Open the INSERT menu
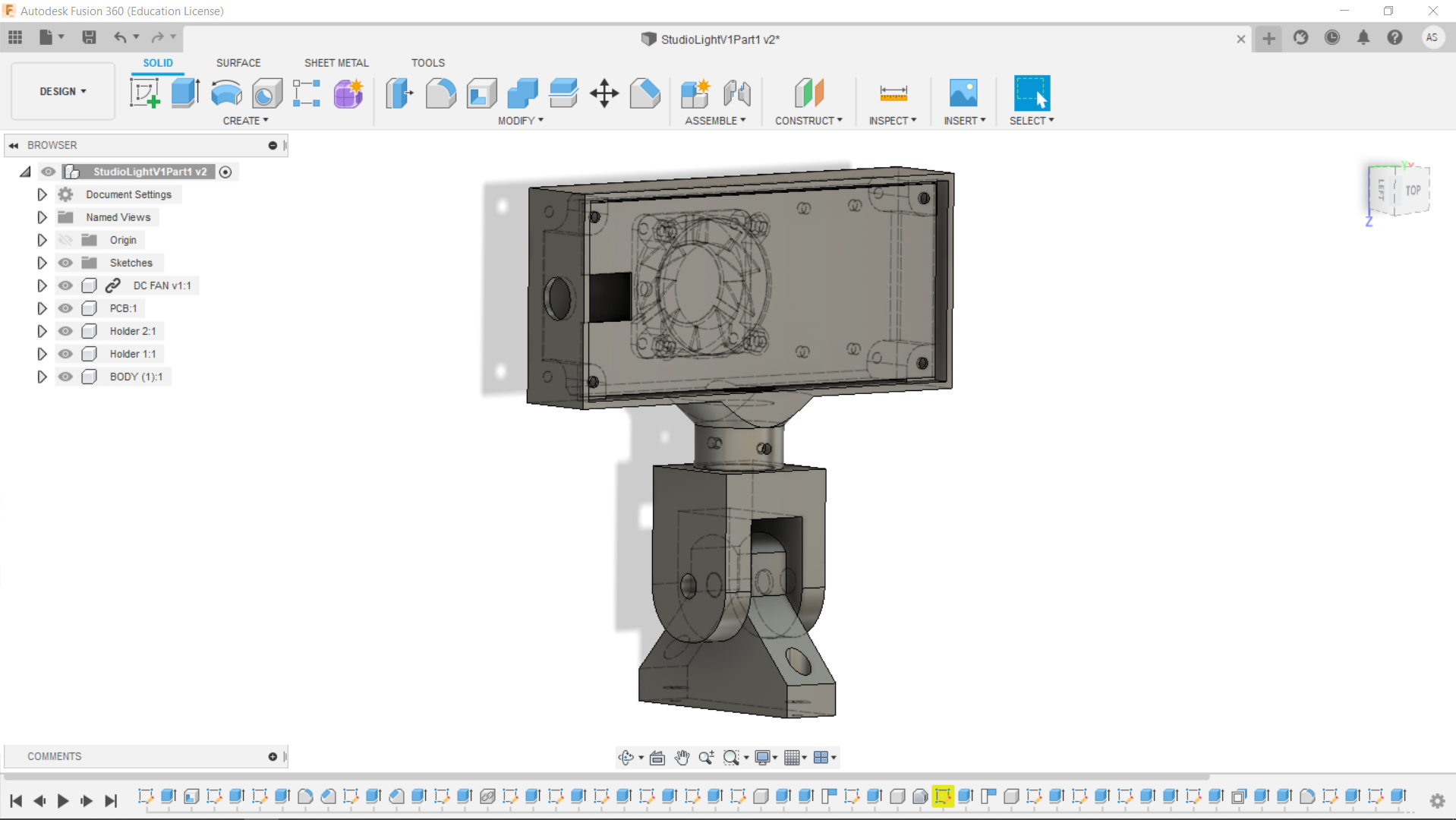The height and width of the screenshot is (820, 1456). [x=965, y=121]
